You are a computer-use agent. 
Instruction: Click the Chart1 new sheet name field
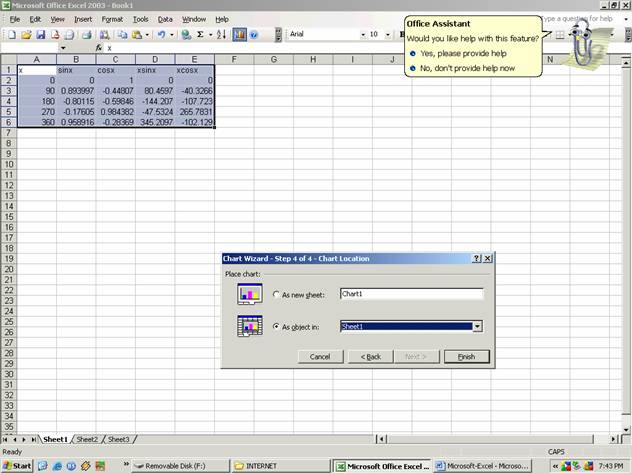point(412,294)
